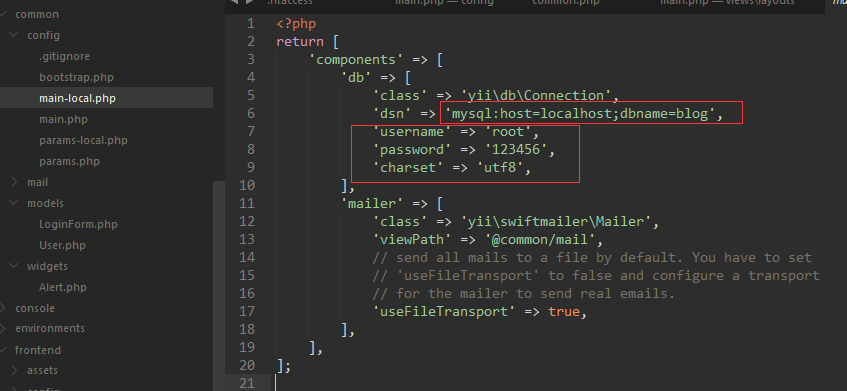Select params-local.php in the file tree
This screenshot has height=391, width=847.
(83, 140)
